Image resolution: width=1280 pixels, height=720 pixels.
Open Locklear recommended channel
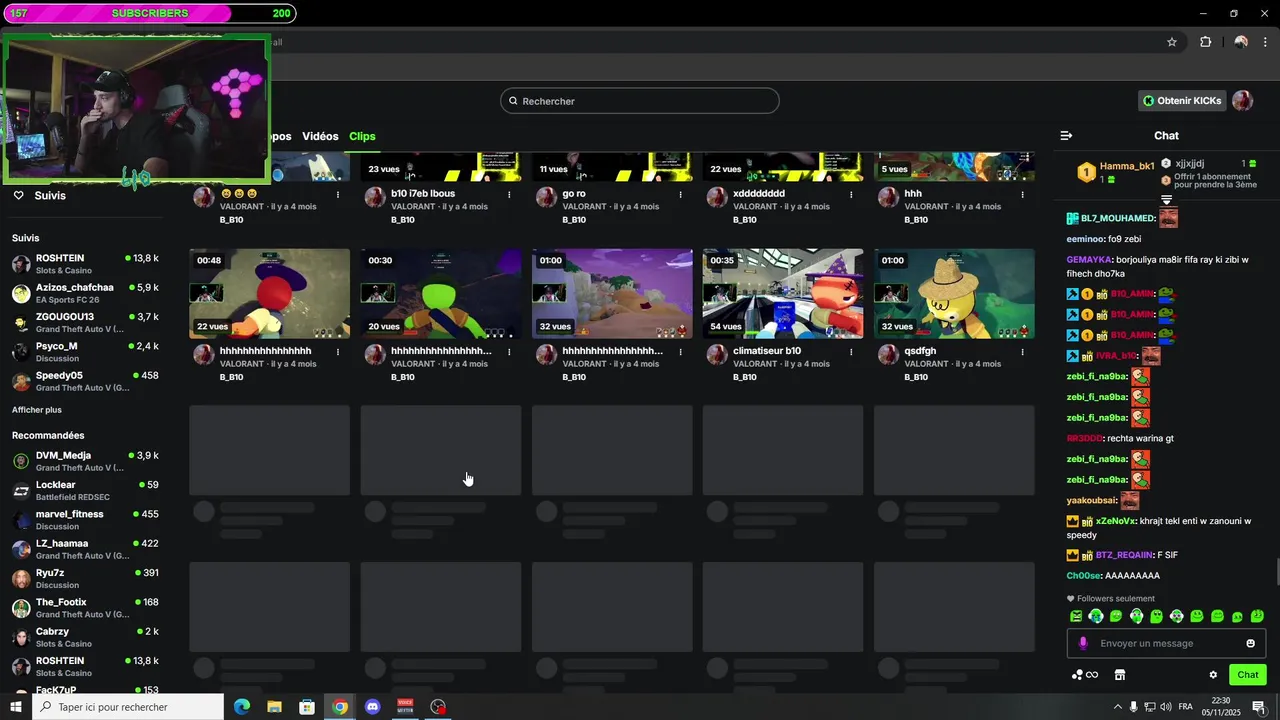pos(85,490)
